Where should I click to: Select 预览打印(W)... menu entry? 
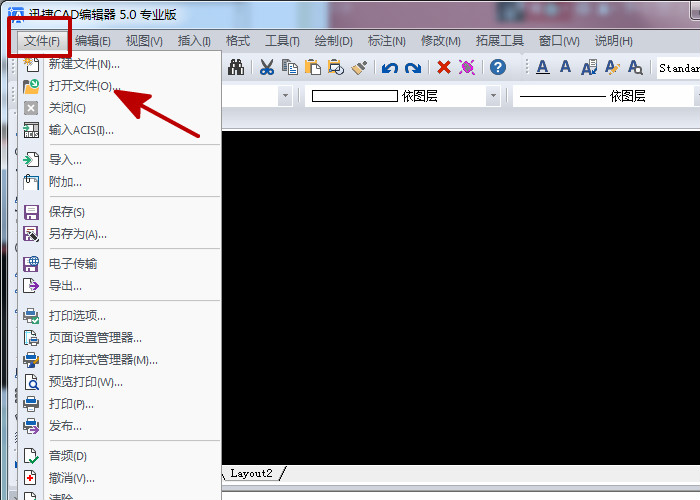point(86,382)
